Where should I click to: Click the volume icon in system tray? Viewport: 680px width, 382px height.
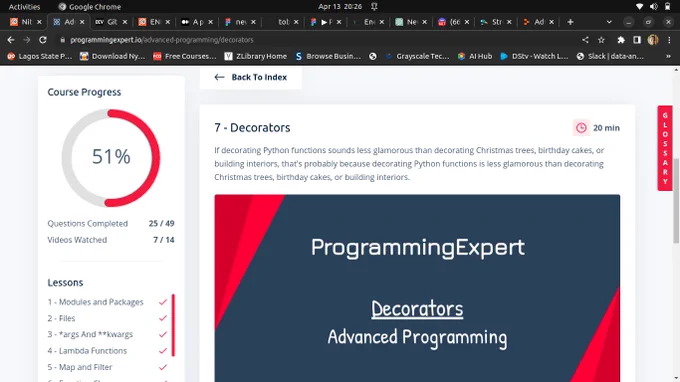(653, 7)
